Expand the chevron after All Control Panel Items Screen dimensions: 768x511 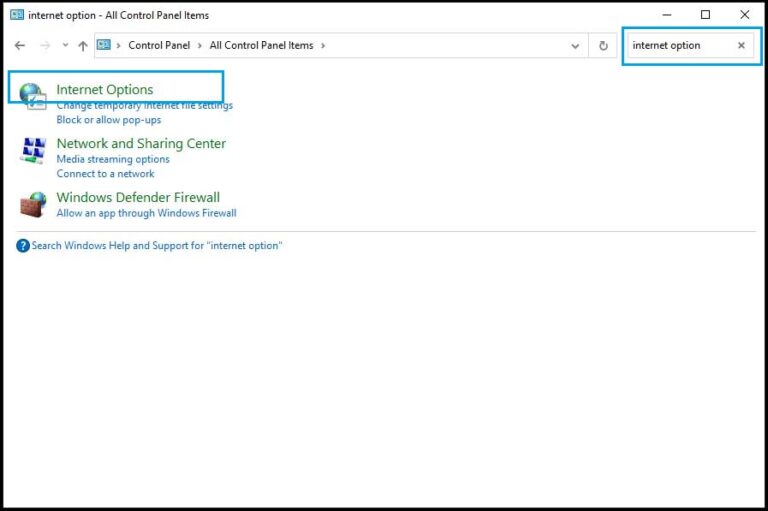pyautogui.click(x=323, y=46)
